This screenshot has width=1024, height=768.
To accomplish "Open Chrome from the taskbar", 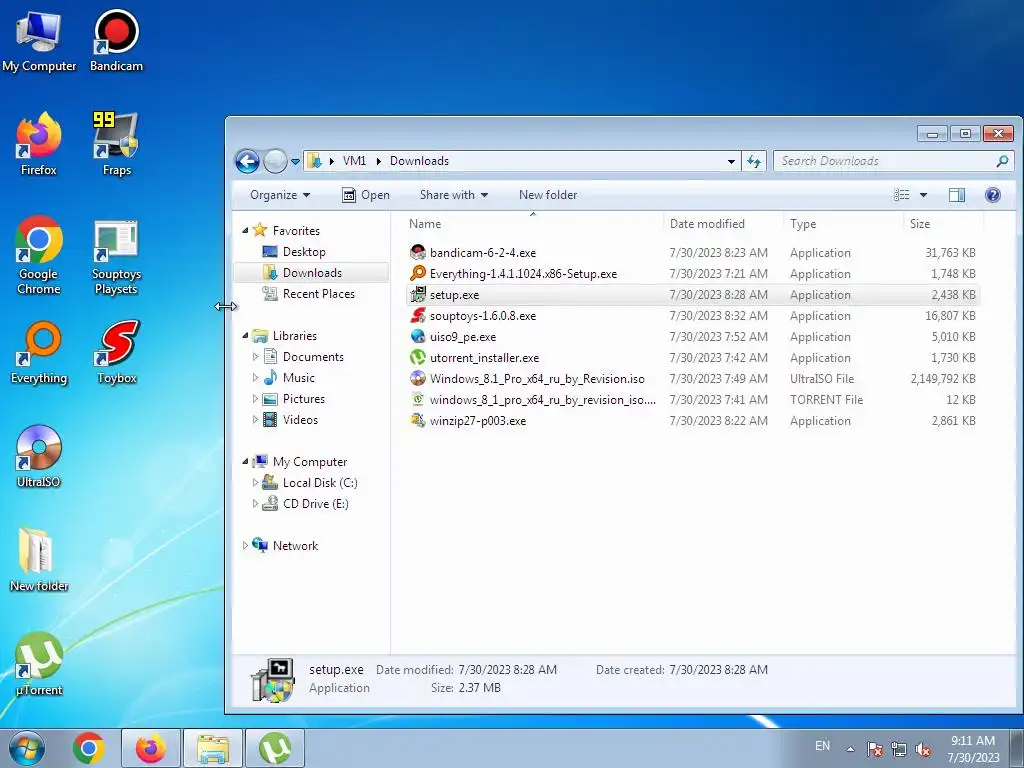I will click(x=89, y=748).
